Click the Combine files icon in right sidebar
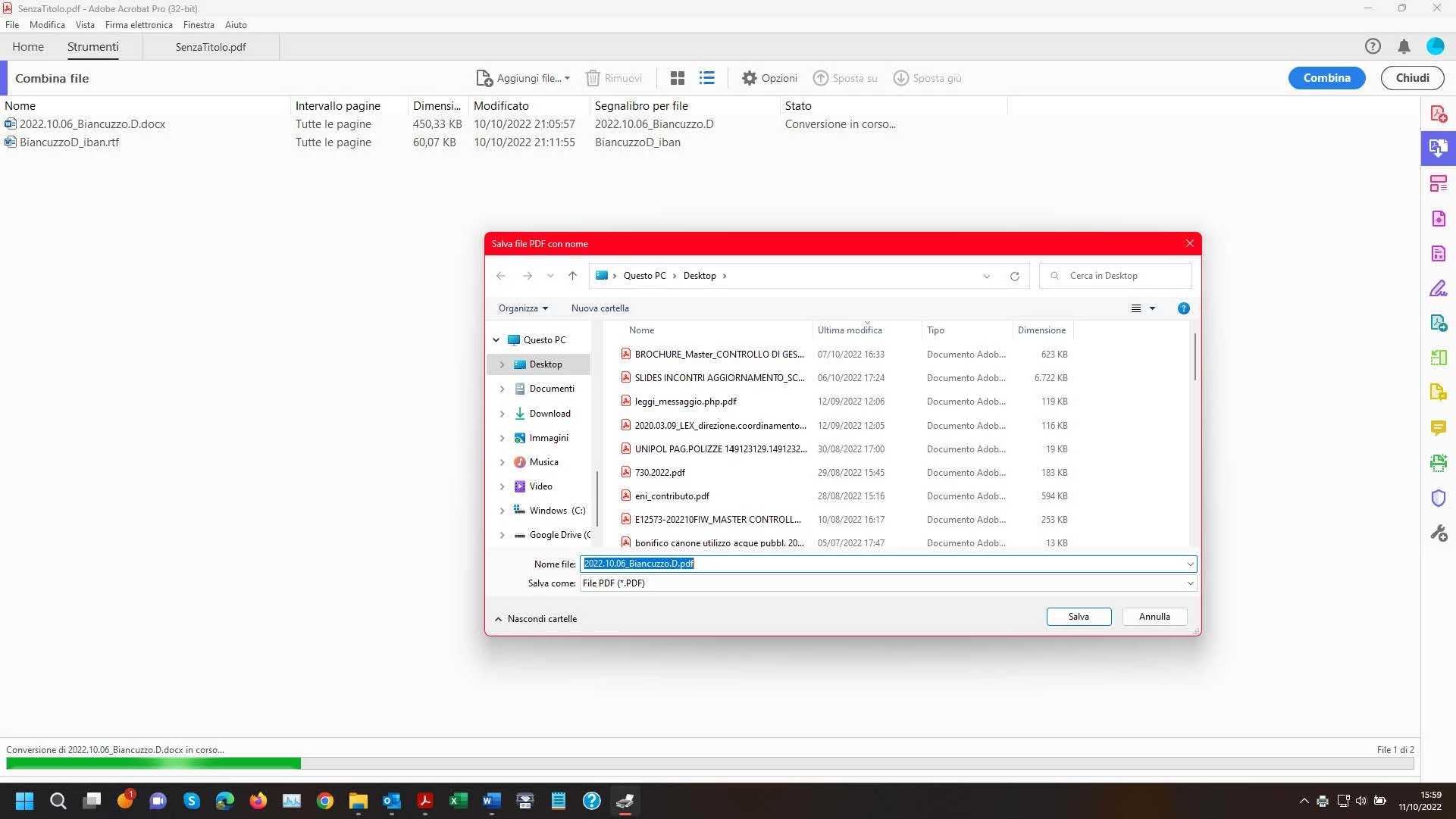This screenshot has height=819, width=1456. 1438,148
